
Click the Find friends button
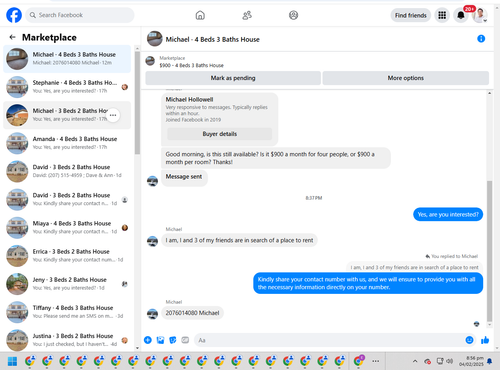(x=411, y=15)
